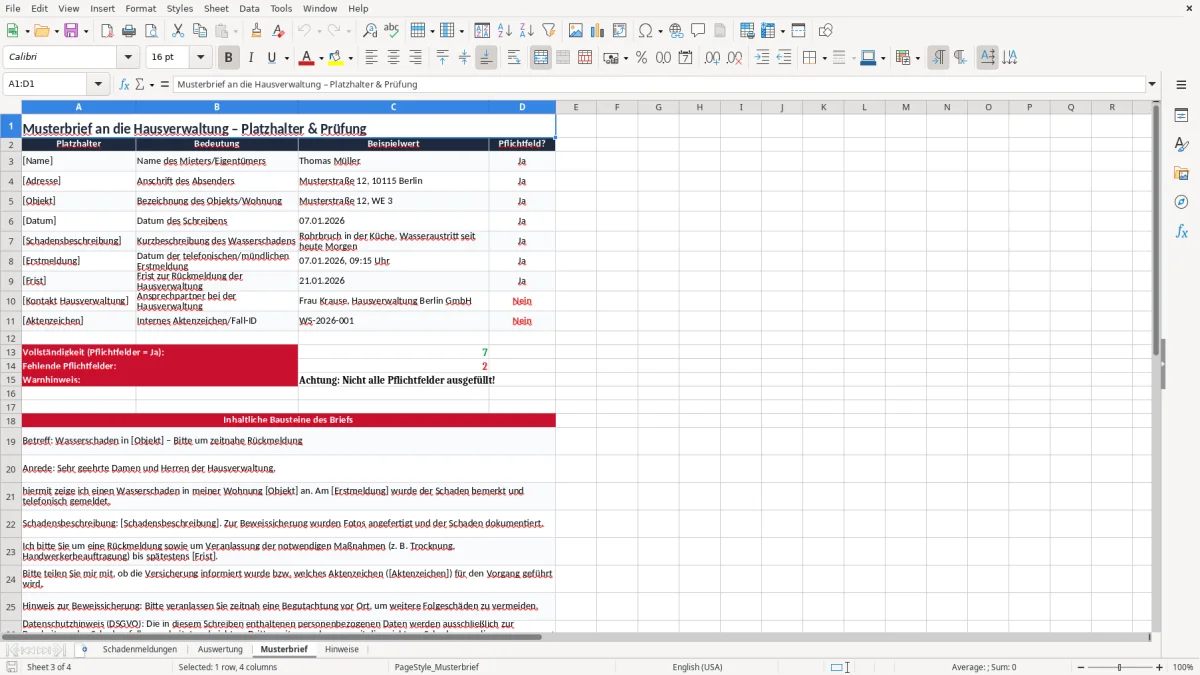The image size is (1200, 675).
Task: Open Borders dropdown arrow
Action: pos(824,58)
